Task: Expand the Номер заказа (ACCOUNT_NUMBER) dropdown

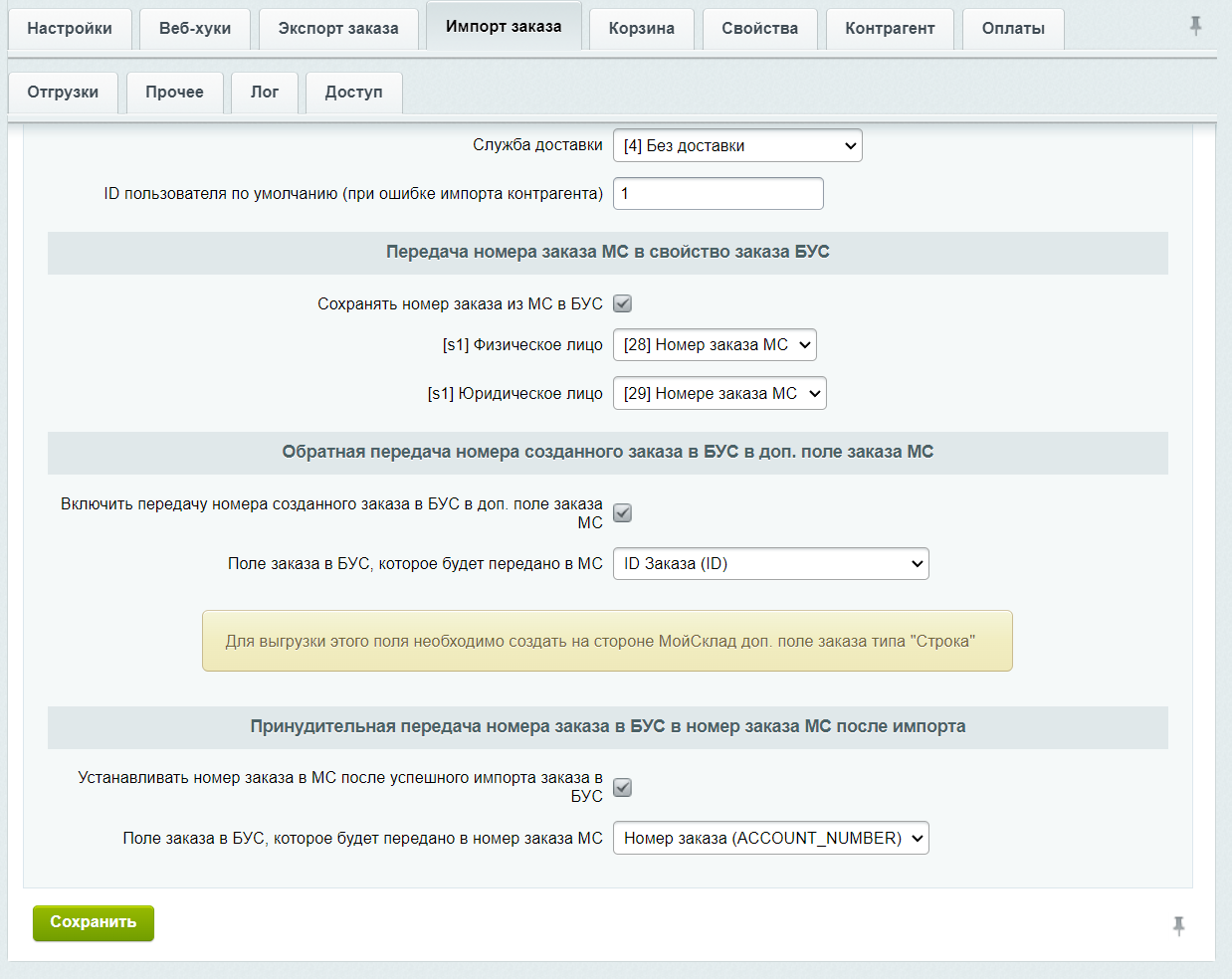Action: pos(771,838)
